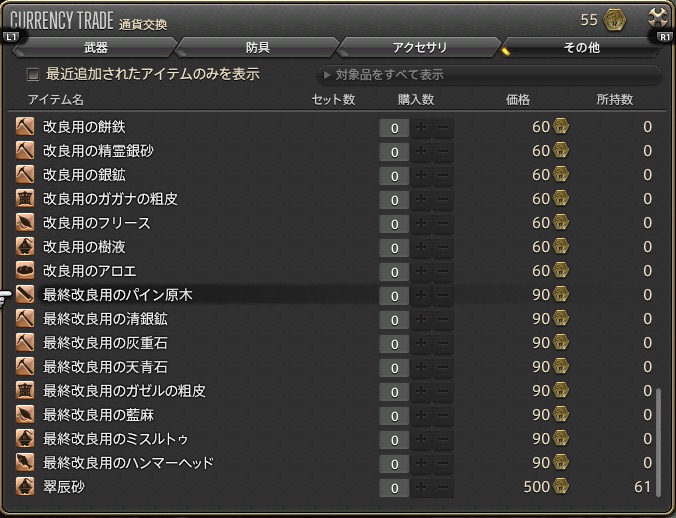The height and width of the screenshot is (518, 676).
Task: Select the 改良用のフリース item icon
Action: pos(26,223)
